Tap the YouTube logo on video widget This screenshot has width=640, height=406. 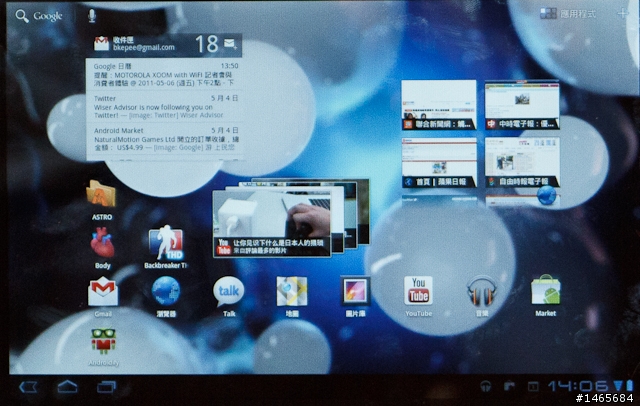[x=223, y=246]
